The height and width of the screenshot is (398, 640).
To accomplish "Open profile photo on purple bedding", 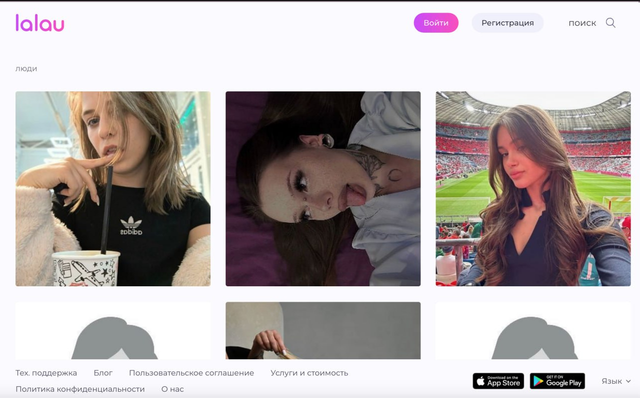I will pyautogui.click(x=323, y=189).
